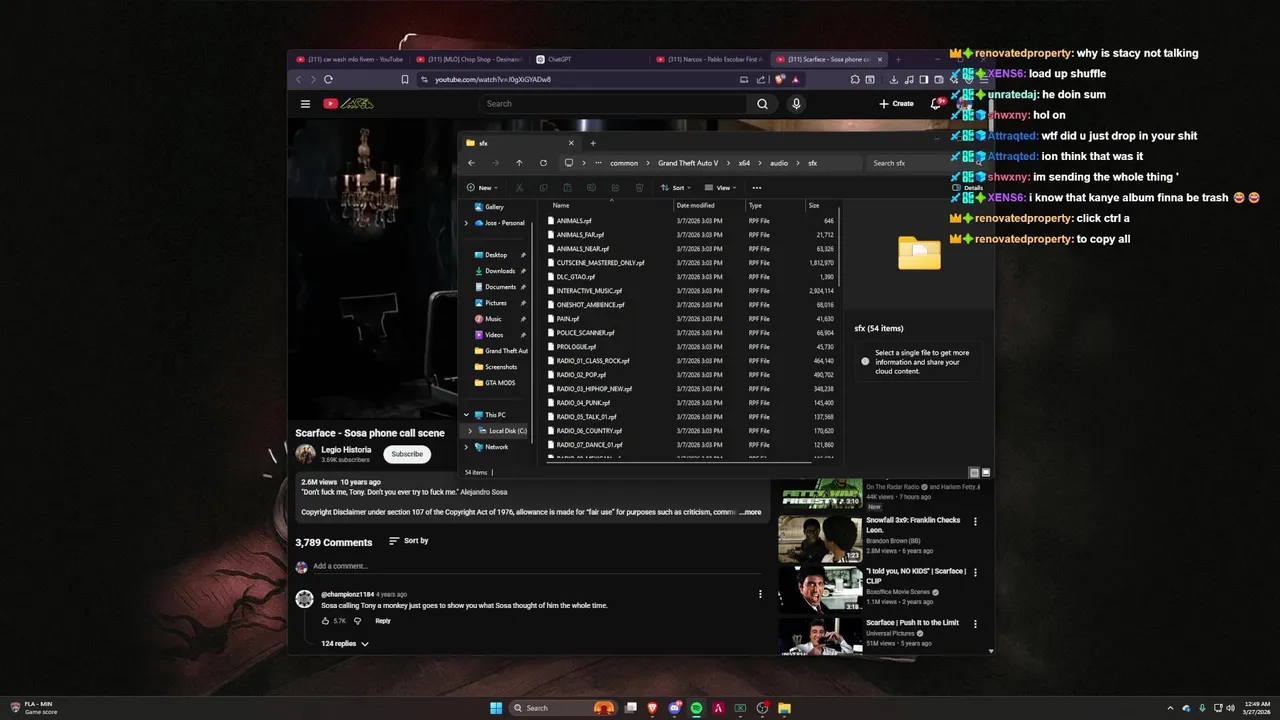Click the Rename icon in Explorer toolbar

coord(591,187)
